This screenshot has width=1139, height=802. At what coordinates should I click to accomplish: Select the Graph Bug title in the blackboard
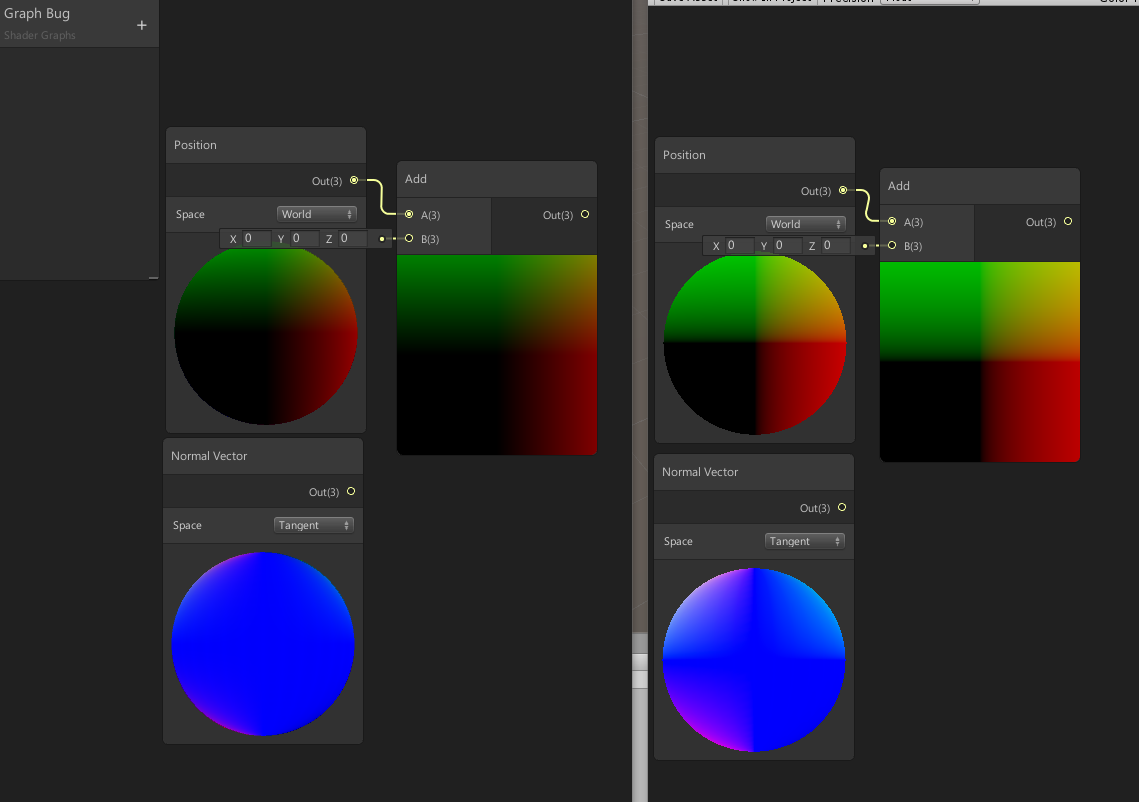[x=37, y=13]
